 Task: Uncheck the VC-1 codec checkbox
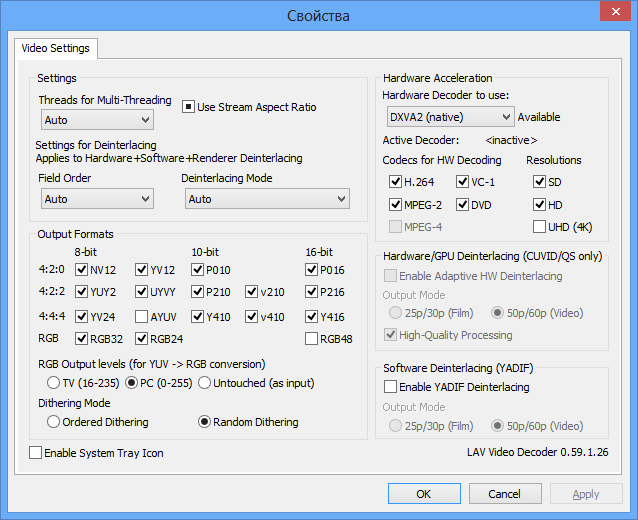(x=463, y=182)
